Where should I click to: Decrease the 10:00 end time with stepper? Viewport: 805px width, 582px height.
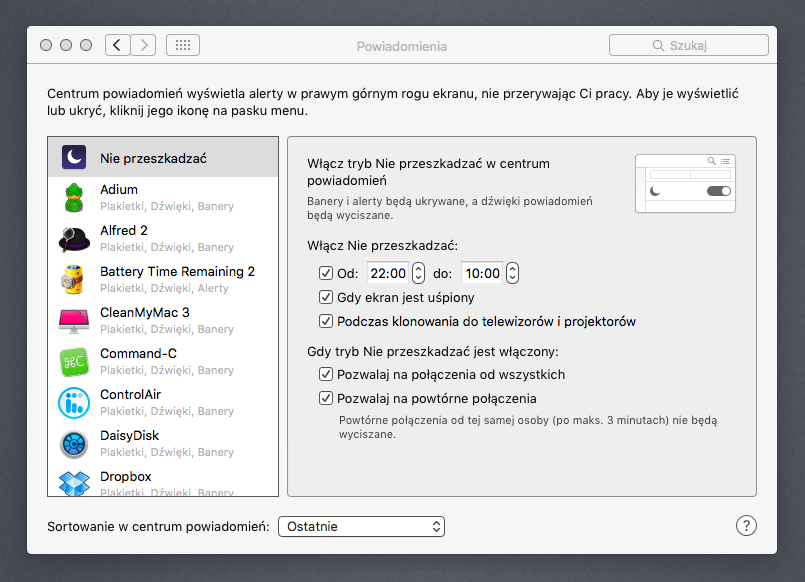point(510,277)
